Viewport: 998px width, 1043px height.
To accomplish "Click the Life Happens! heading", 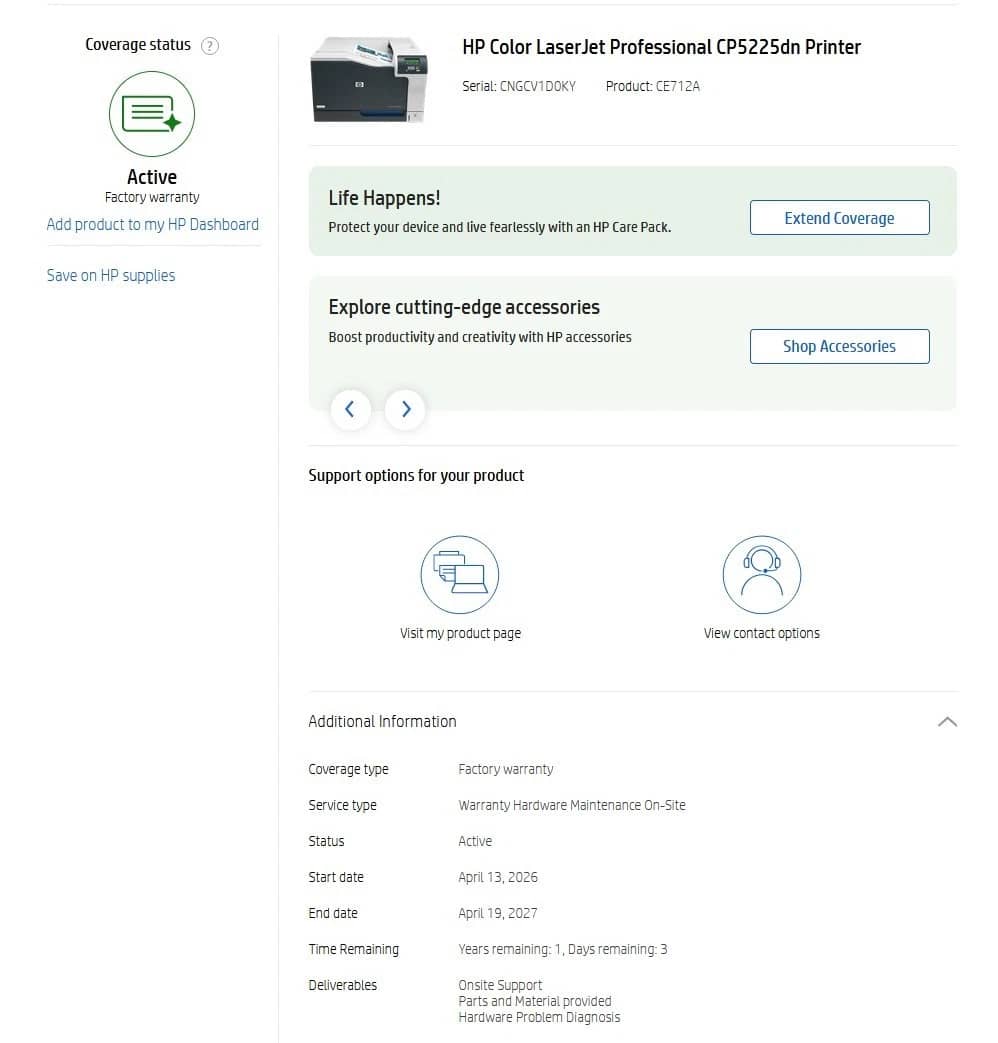I will point(384,198).
